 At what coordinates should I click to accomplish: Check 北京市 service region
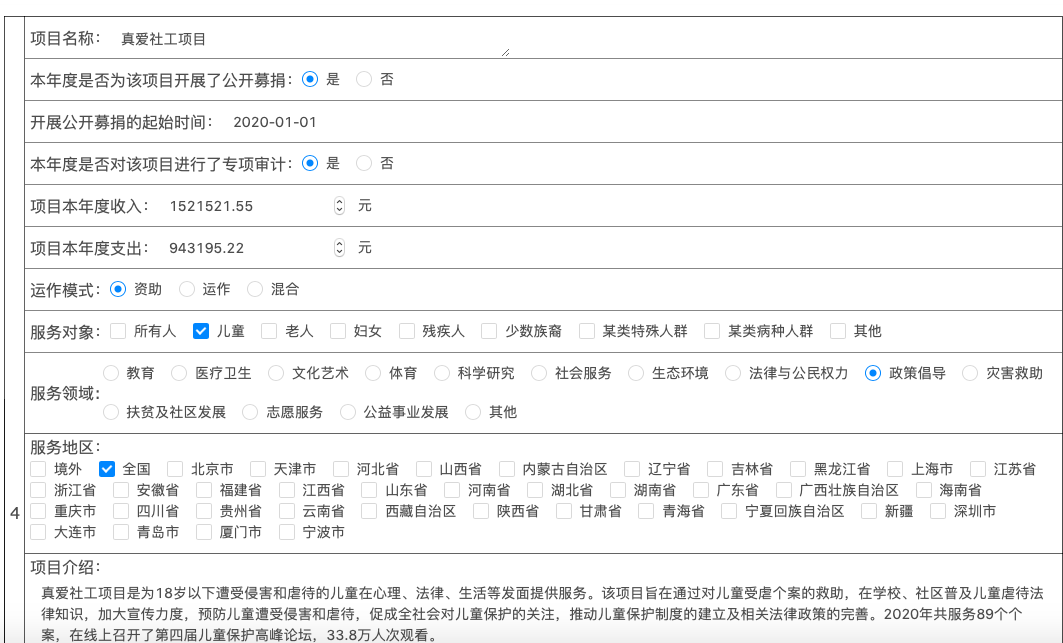tap(175, 469)
